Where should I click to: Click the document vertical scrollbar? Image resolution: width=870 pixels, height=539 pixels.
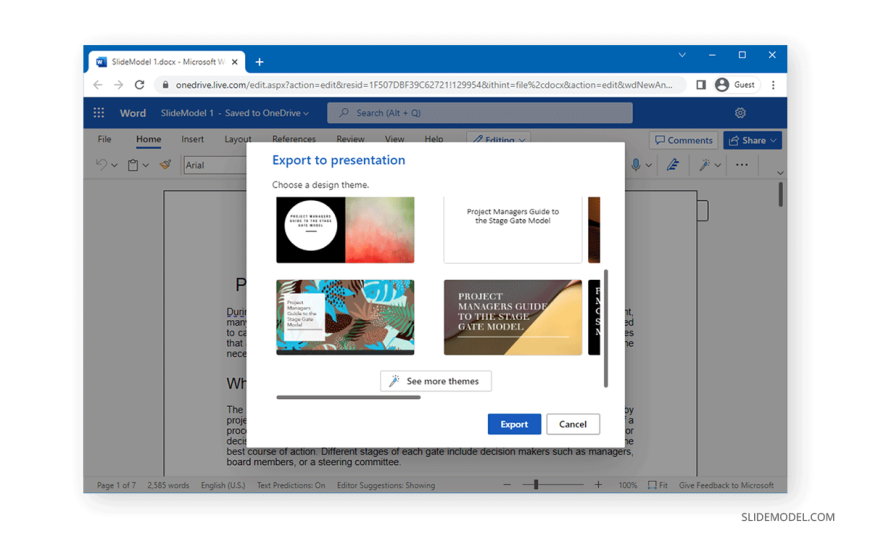pyautogui.click(x=781, y=195)
